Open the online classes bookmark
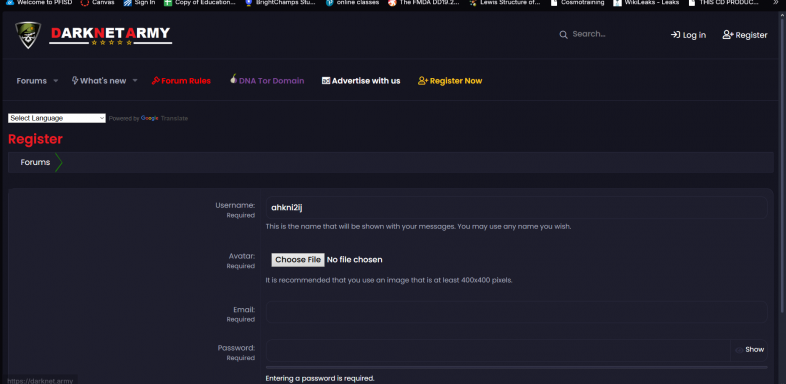786x384 pixels. (x=352, y=3)
